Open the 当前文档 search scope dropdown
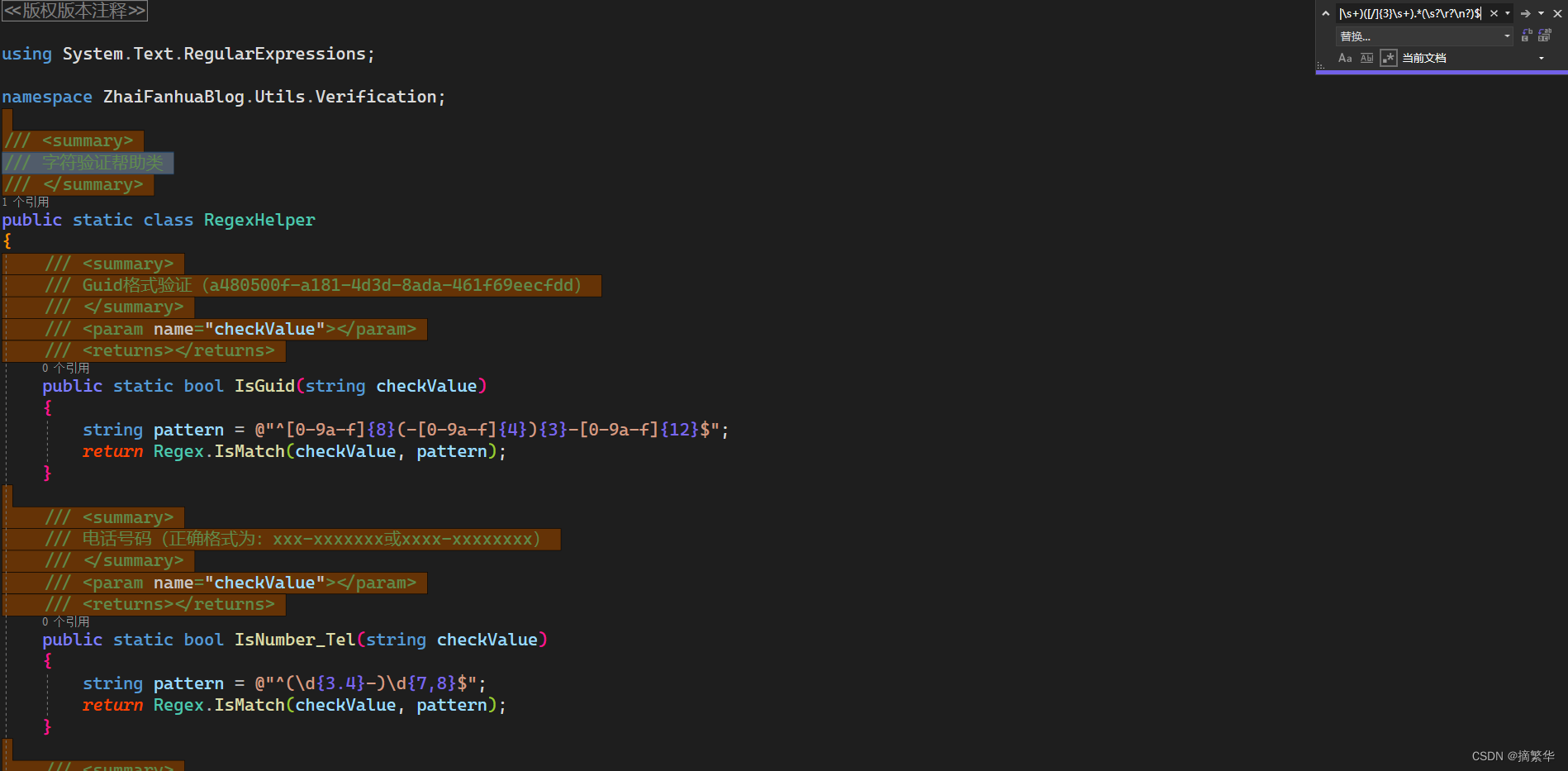1568x771 pixels. (1473, 58)
